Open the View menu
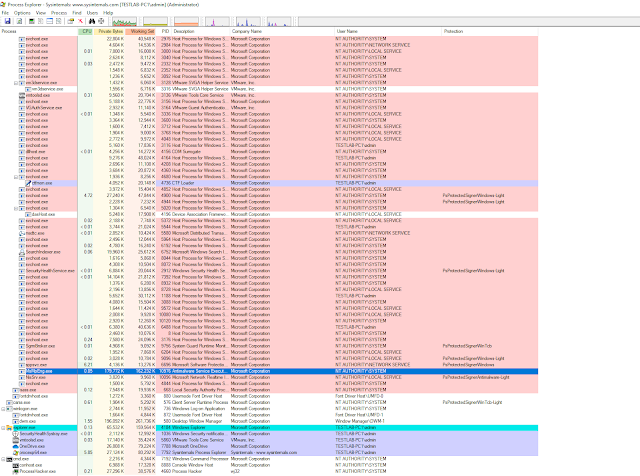The height and width of the screenshot is (476, 640). 41,13
